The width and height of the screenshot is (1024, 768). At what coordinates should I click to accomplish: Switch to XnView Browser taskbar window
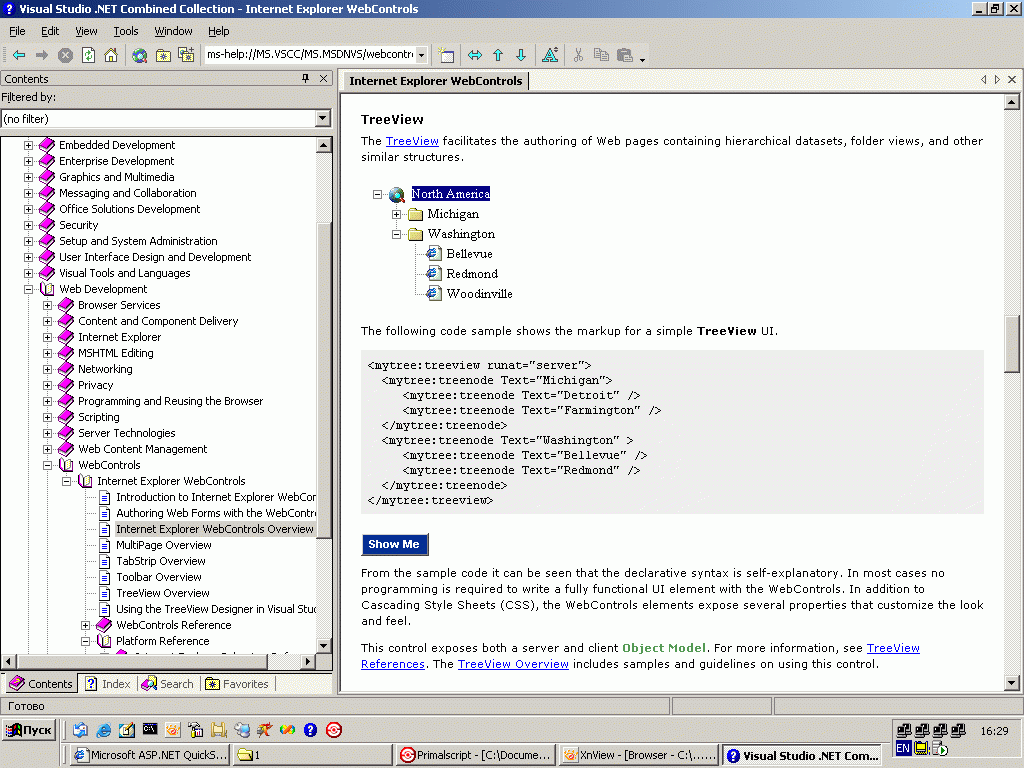(639, 755)
